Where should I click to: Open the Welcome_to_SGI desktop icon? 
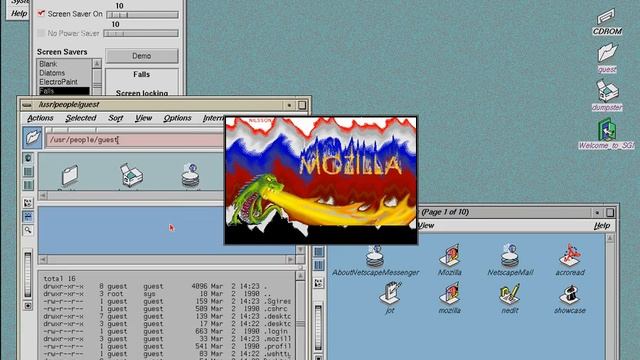607,129
